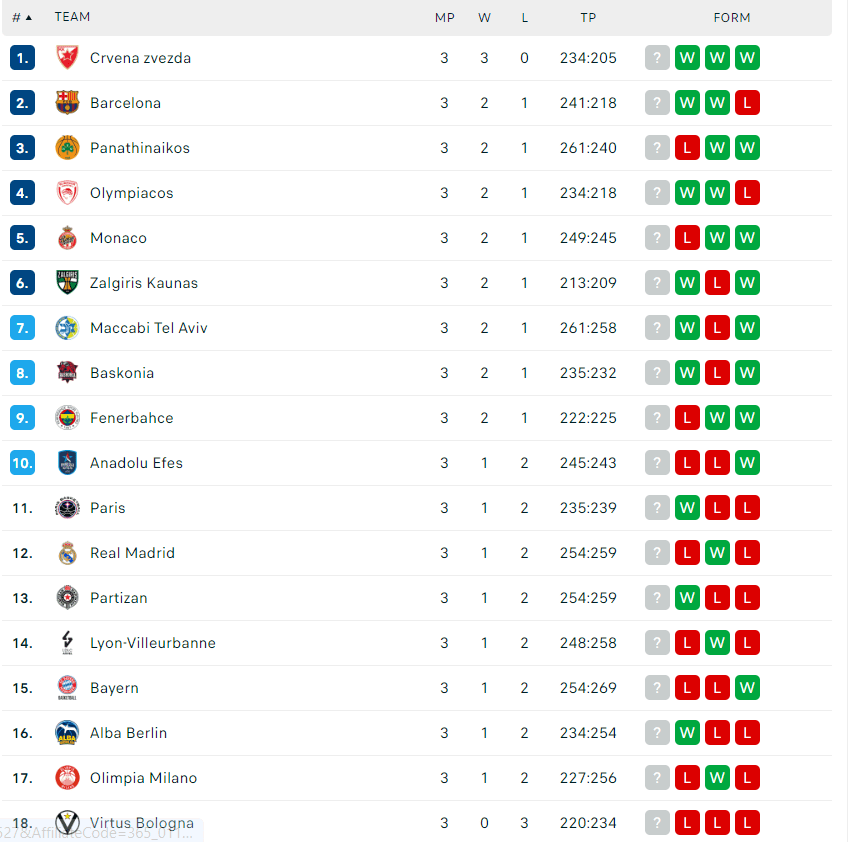This screenshot has height=842, width=848.
Task: Click the rank 10 badge for Anadolu Efes
Action: (23, 463)
